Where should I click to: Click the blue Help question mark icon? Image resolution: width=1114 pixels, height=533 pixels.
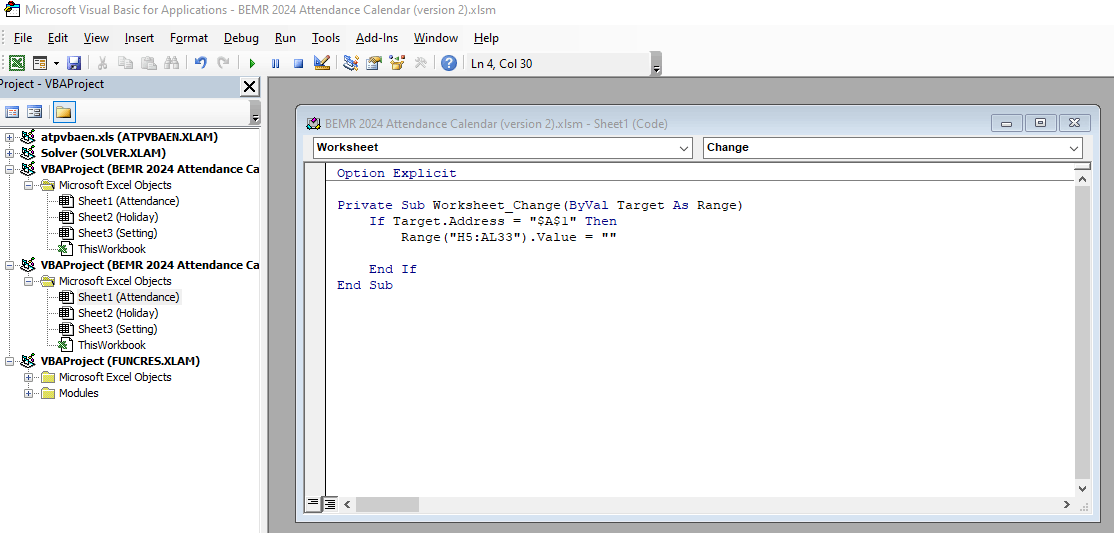tap(448, 63)
